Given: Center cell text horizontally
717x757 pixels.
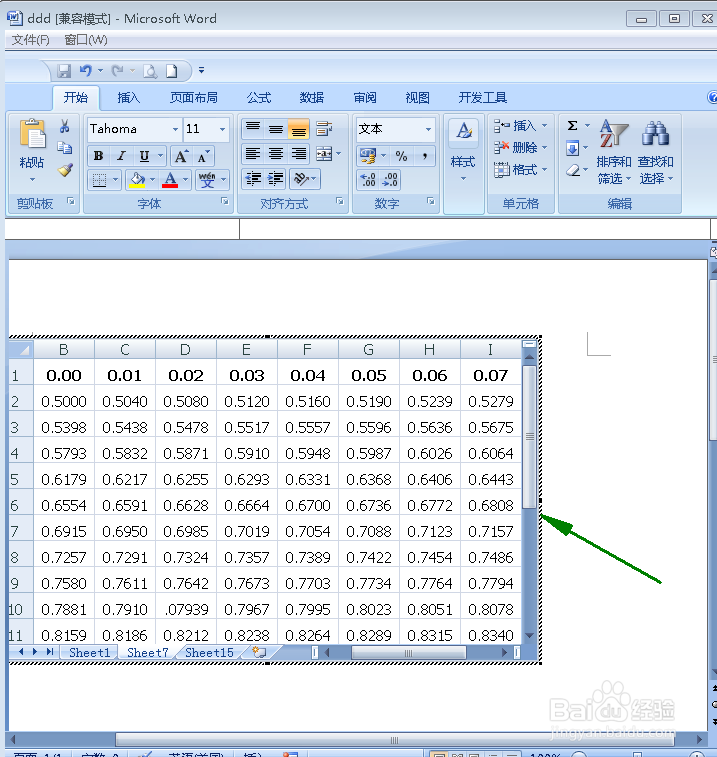Looking at the screenshot, I should click(x=276, y=154).
